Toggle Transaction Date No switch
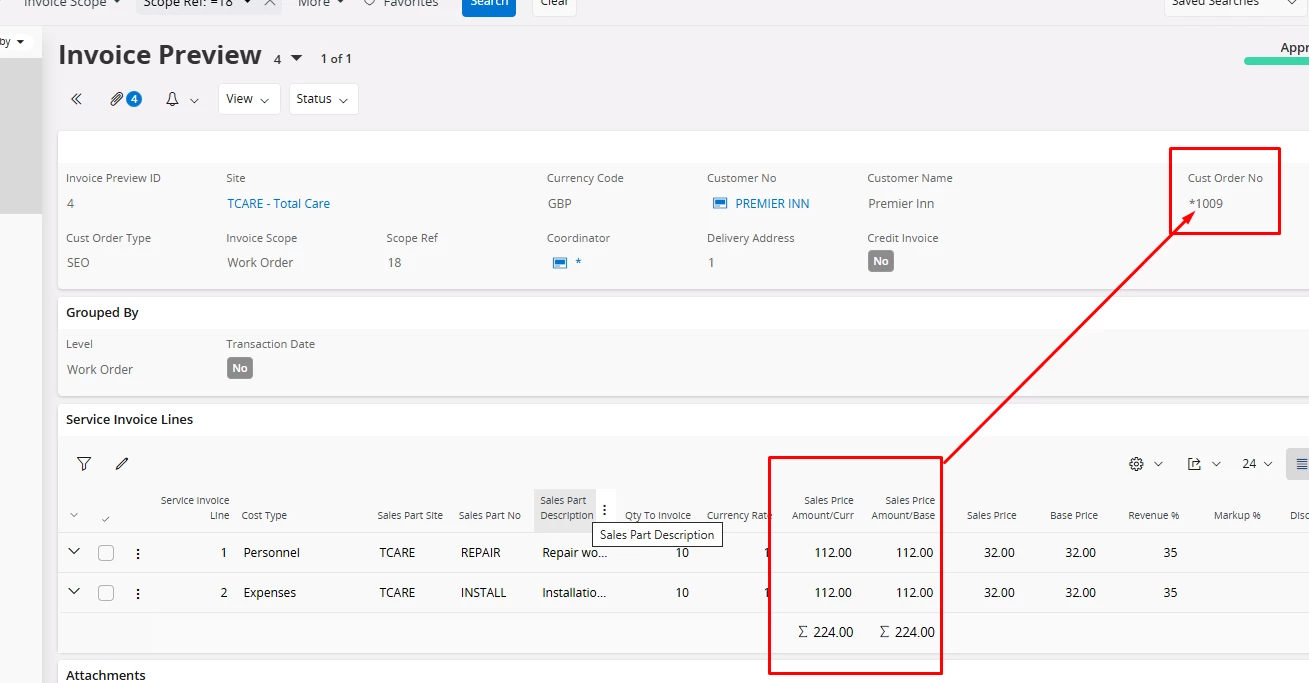 click(x=239, y=368)
